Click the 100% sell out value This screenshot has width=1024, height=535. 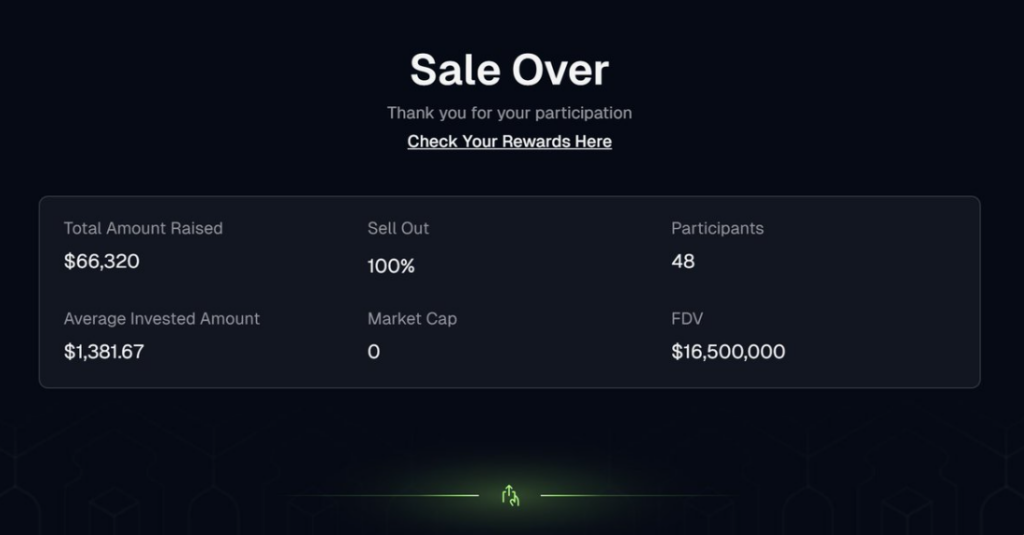tap(391, 266)
